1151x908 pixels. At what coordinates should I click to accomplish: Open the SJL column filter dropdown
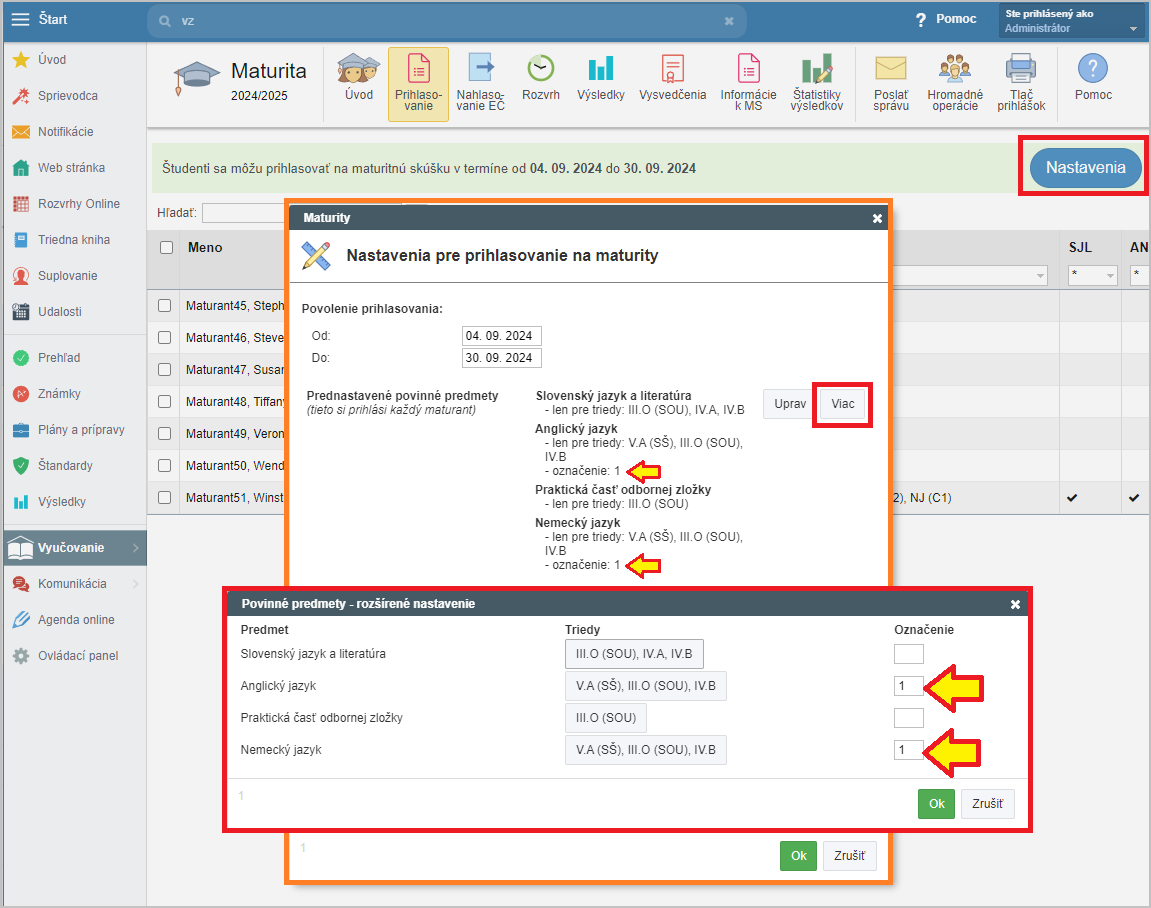click(x=1091, y=275)
